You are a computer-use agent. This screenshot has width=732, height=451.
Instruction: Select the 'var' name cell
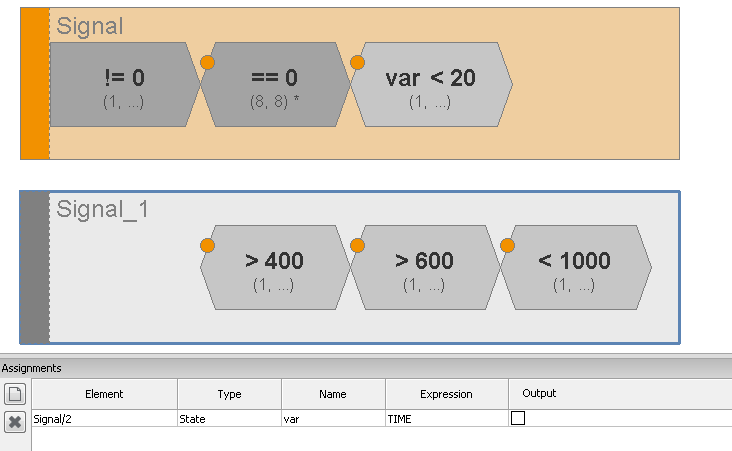333,419
